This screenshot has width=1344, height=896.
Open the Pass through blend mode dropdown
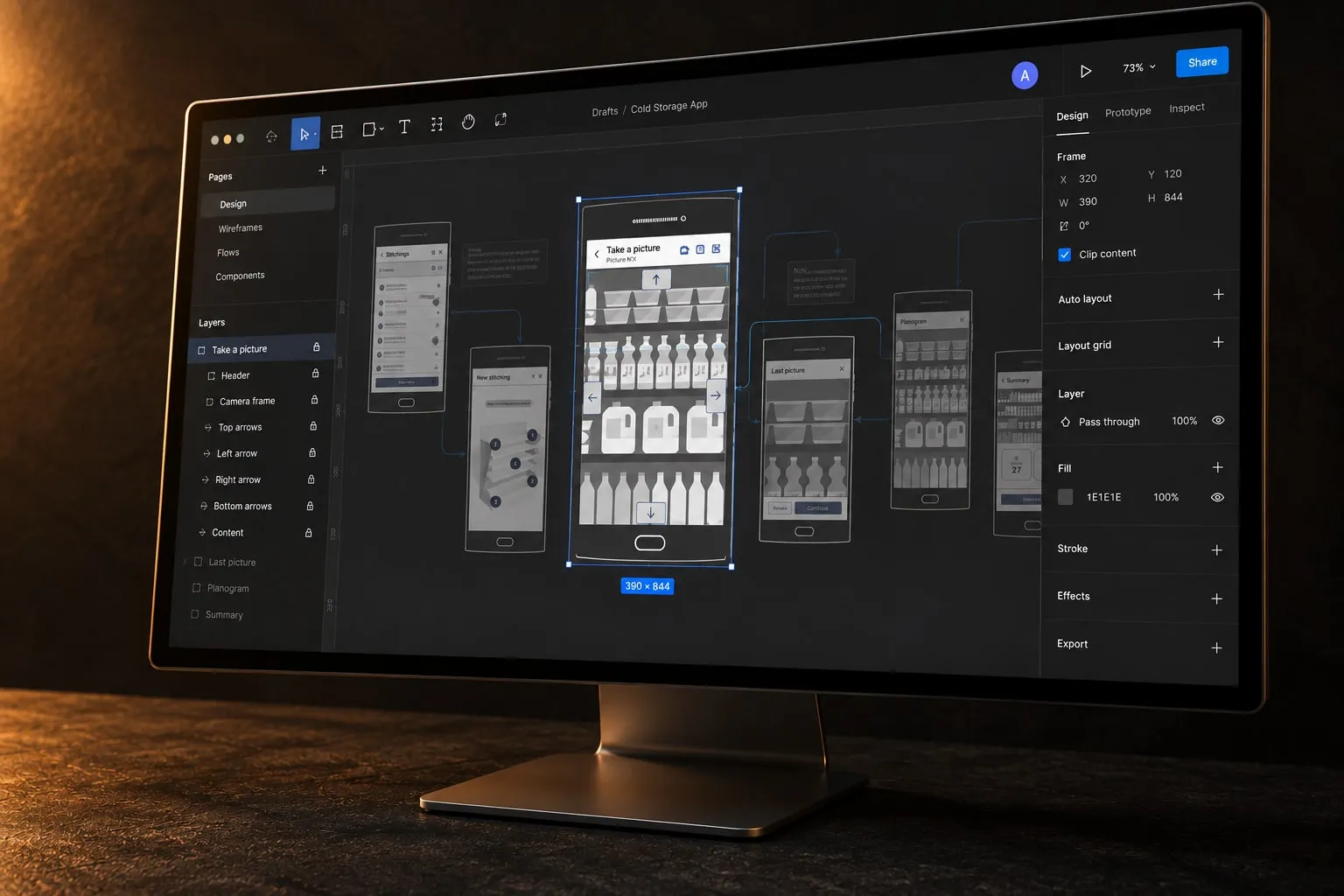[x=1100, y=422]
